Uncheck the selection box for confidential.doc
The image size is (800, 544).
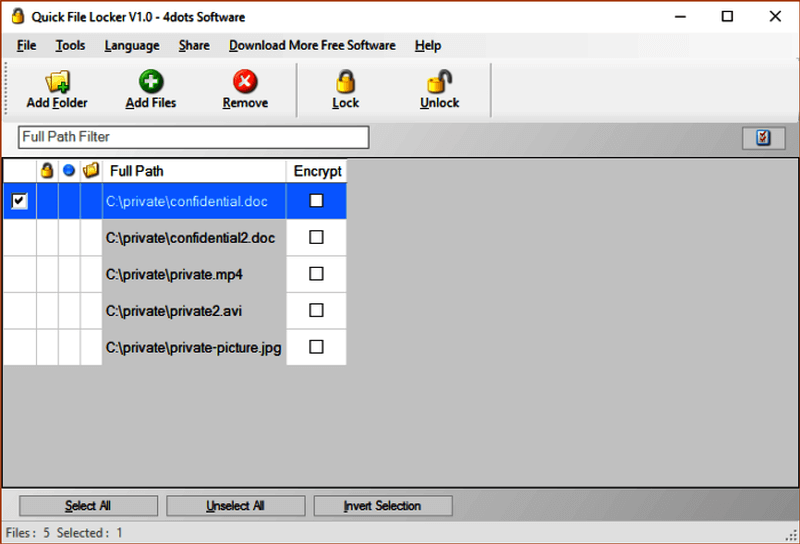19,201
